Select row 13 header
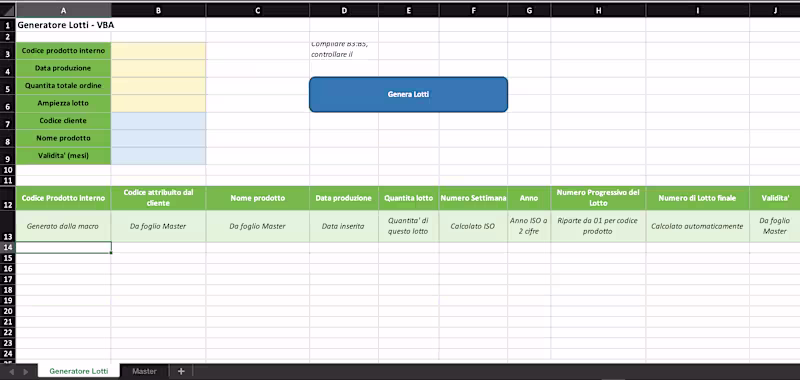 click(8, 226)
